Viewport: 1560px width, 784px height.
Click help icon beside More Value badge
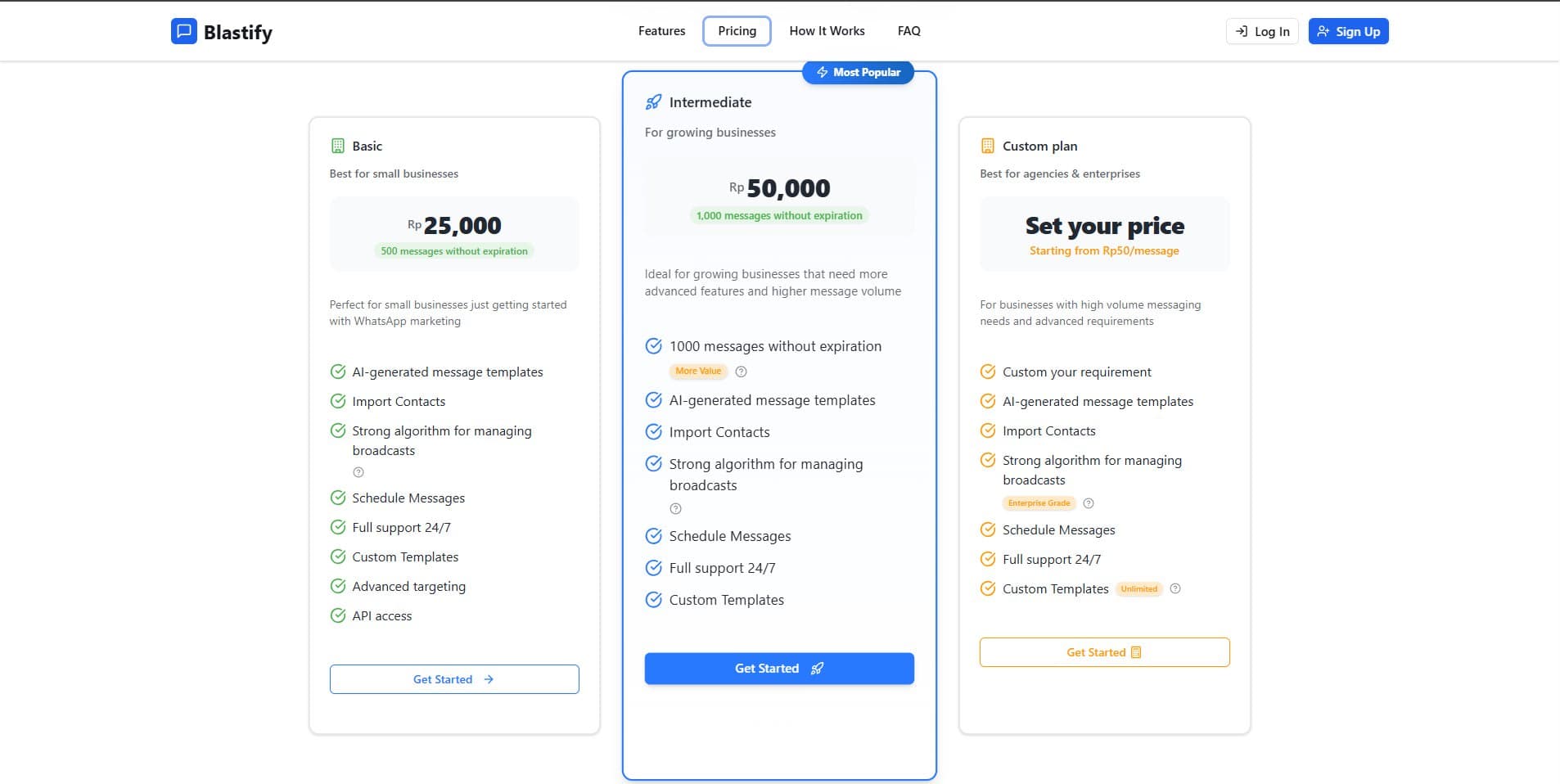[x=741, y=372]
